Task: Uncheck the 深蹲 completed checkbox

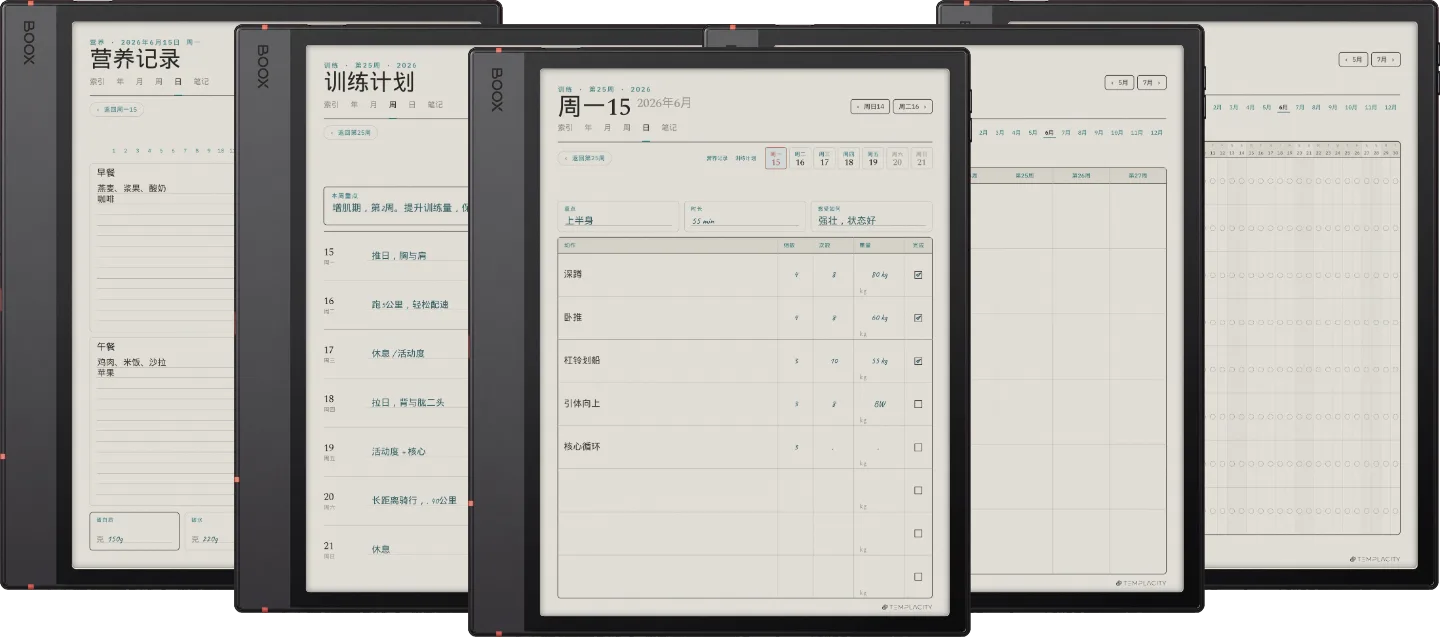Action: pyautogui.click(x=918, y=275)
